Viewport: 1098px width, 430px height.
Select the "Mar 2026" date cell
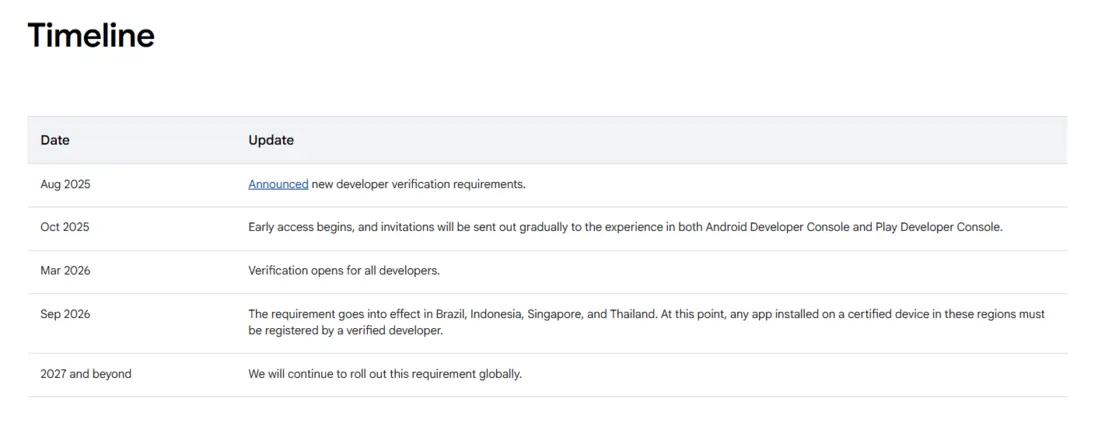pos(65,270)
